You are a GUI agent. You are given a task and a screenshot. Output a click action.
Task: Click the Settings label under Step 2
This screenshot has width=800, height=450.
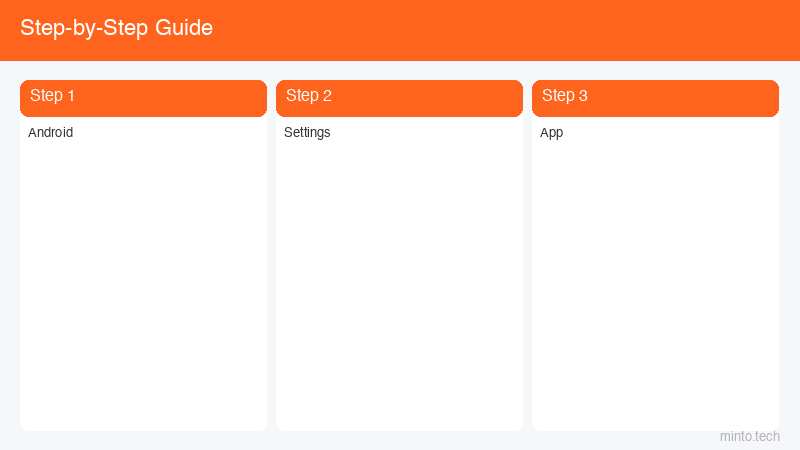307,133
